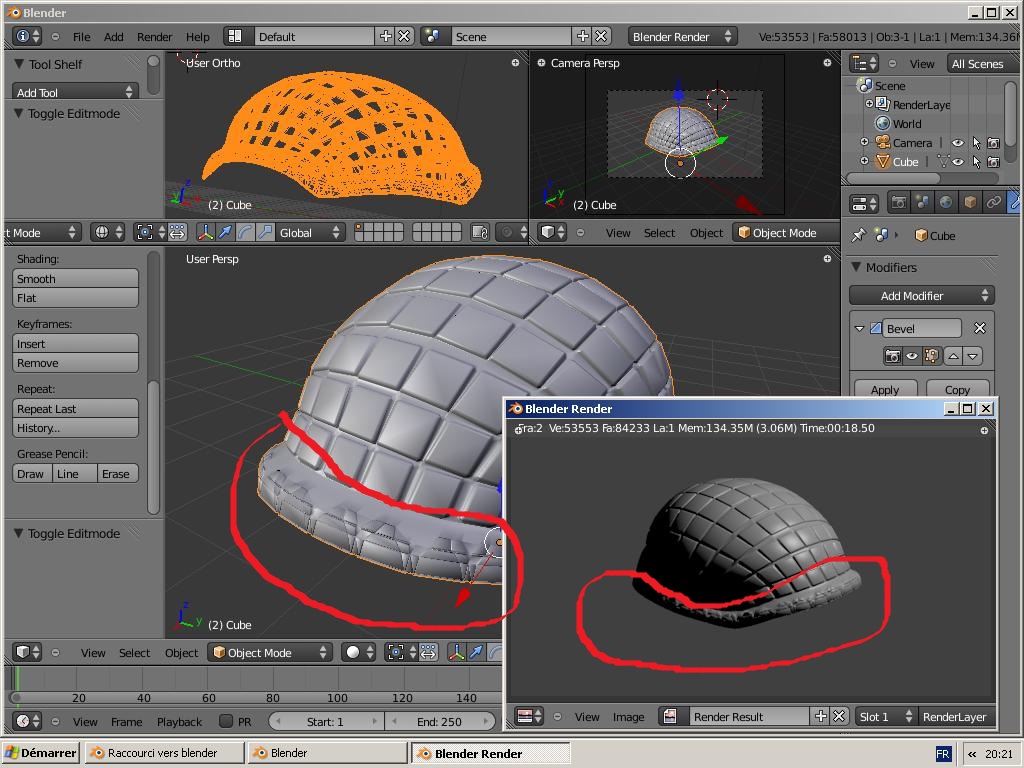1024x768 pixels.
Task: Open the Playback menu in the timeline
Action: [179, 722]
